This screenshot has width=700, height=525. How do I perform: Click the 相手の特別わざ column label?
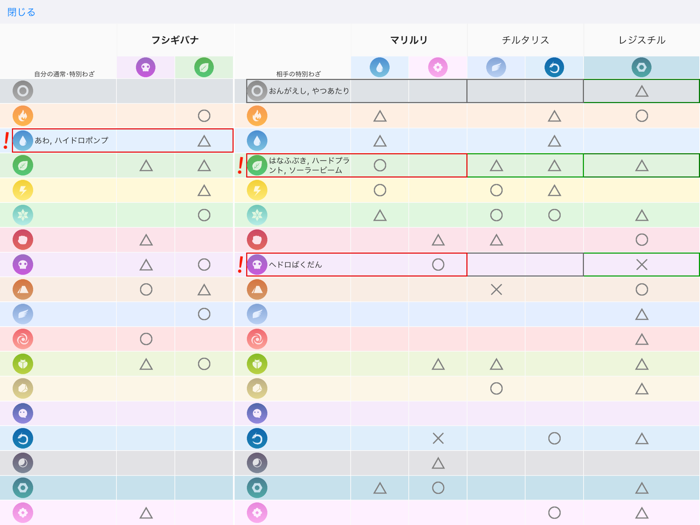[298, 74]
